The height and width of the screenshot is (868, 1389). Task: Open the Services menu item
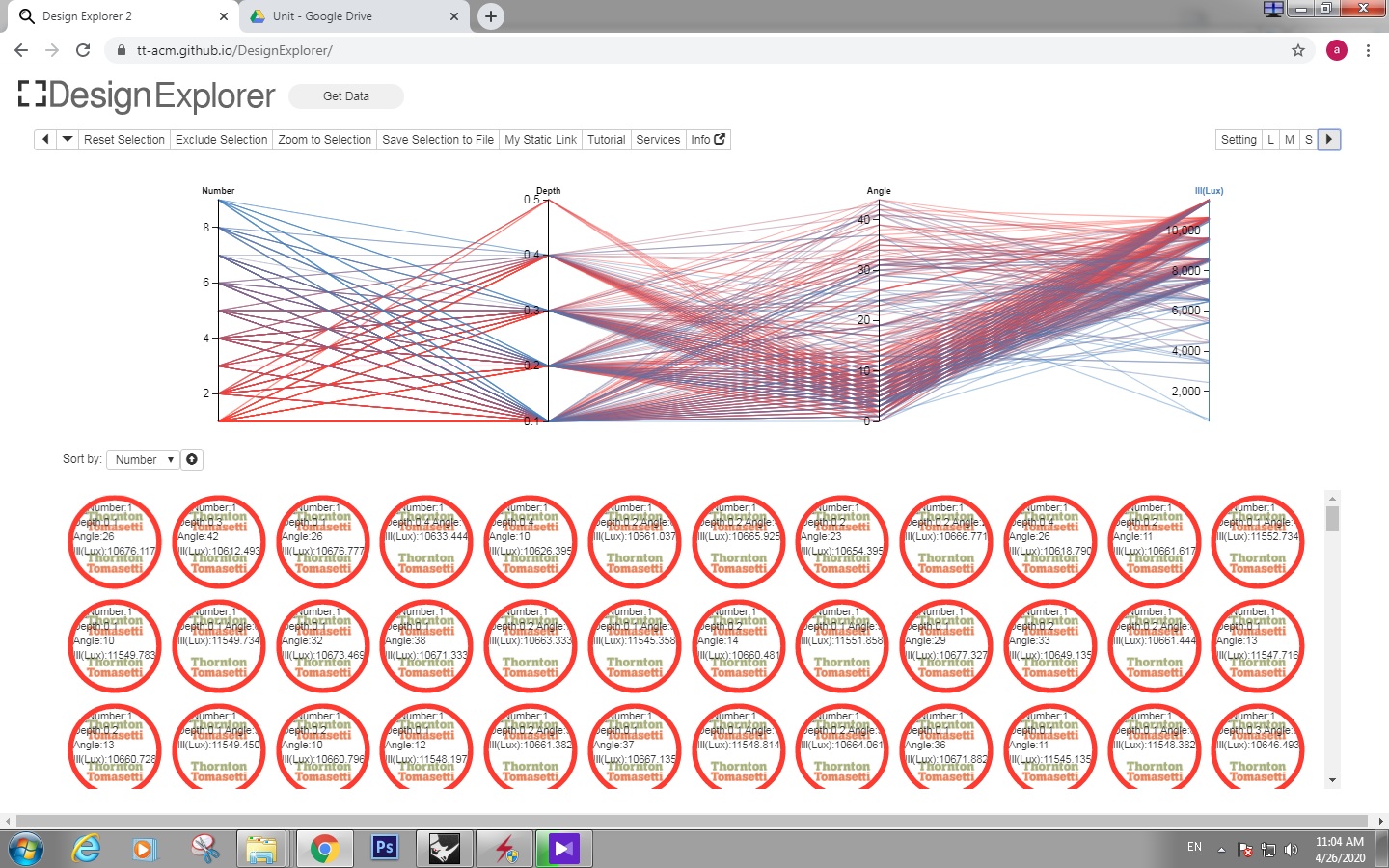pos(659,140)
